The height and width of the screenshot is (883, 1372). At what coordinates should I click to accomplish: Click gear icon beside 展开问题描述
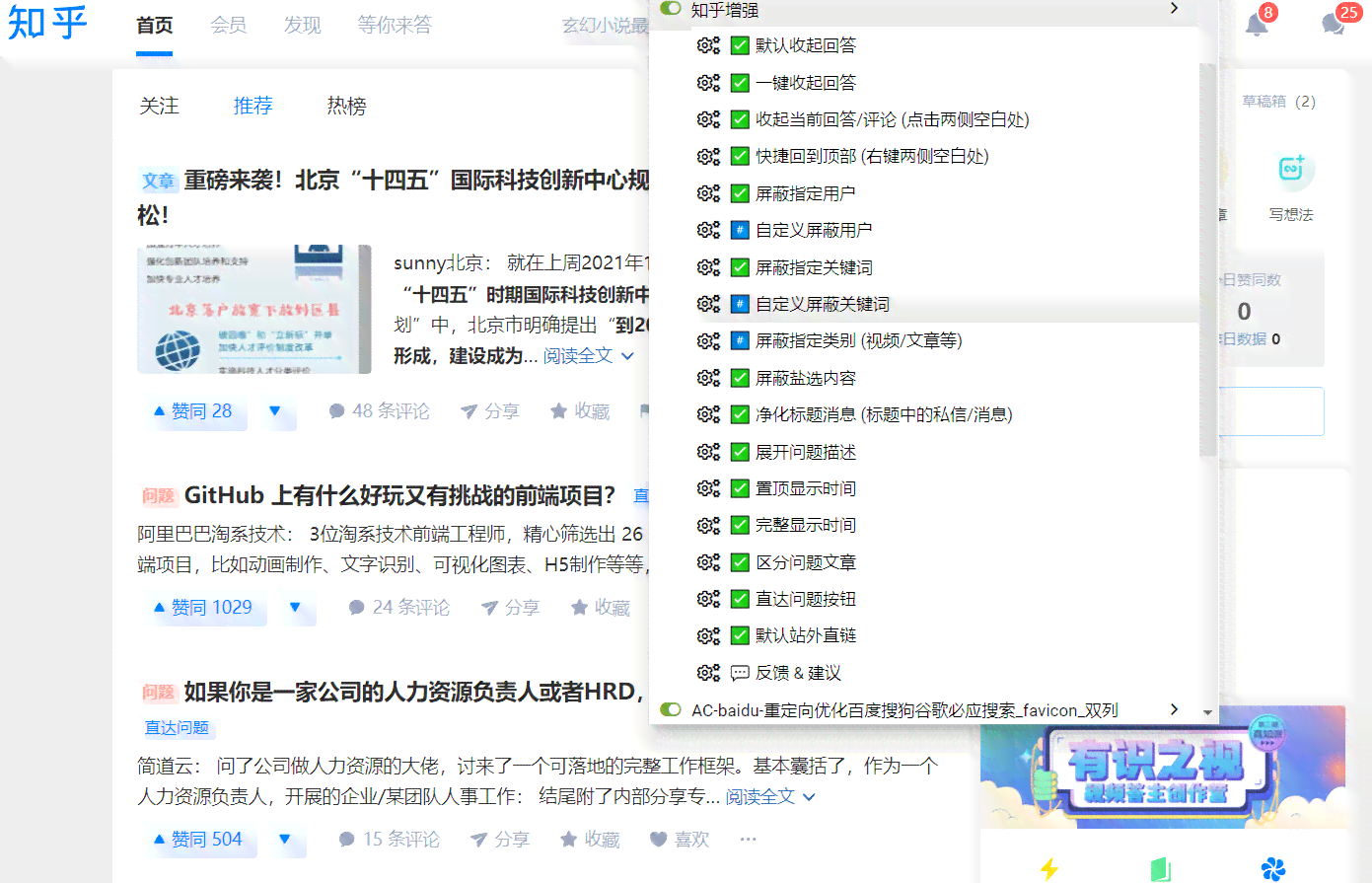708,452
